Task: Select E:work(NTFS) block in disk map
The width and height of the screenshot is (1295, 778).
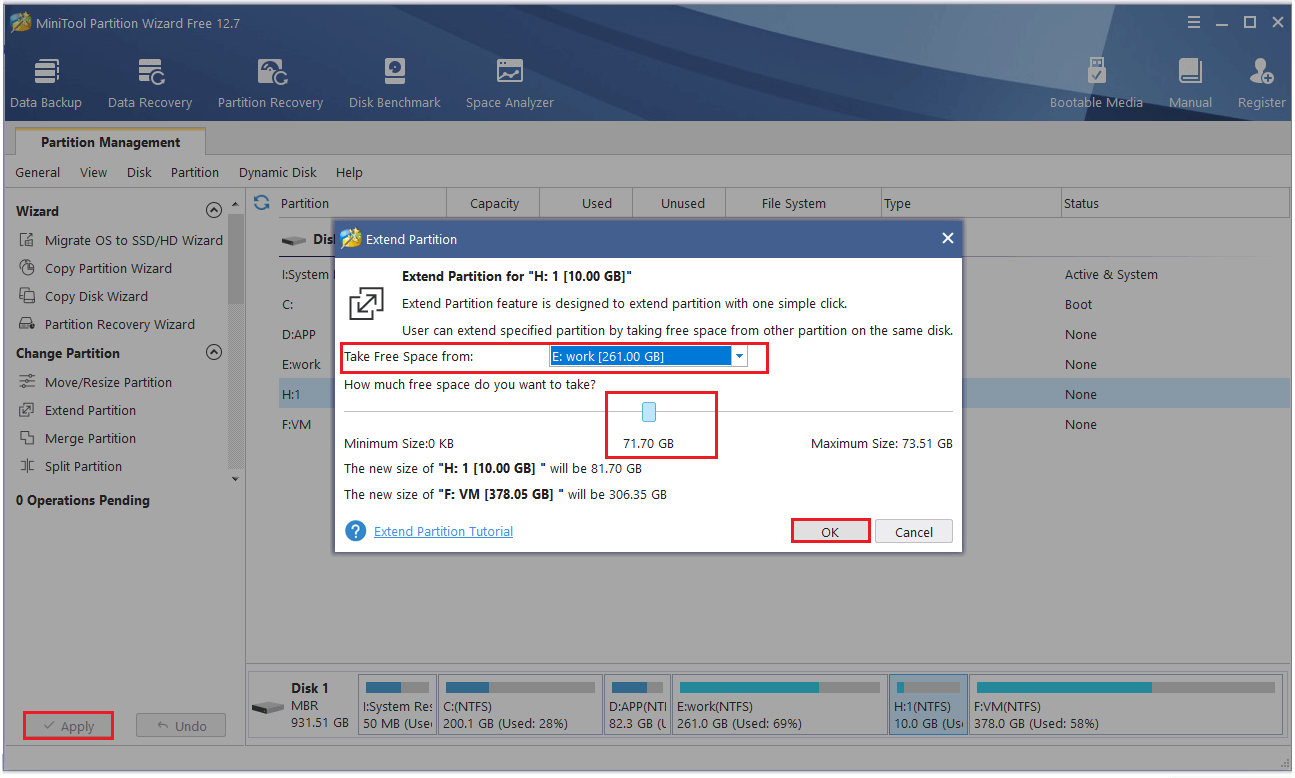Action: point(779,705)
